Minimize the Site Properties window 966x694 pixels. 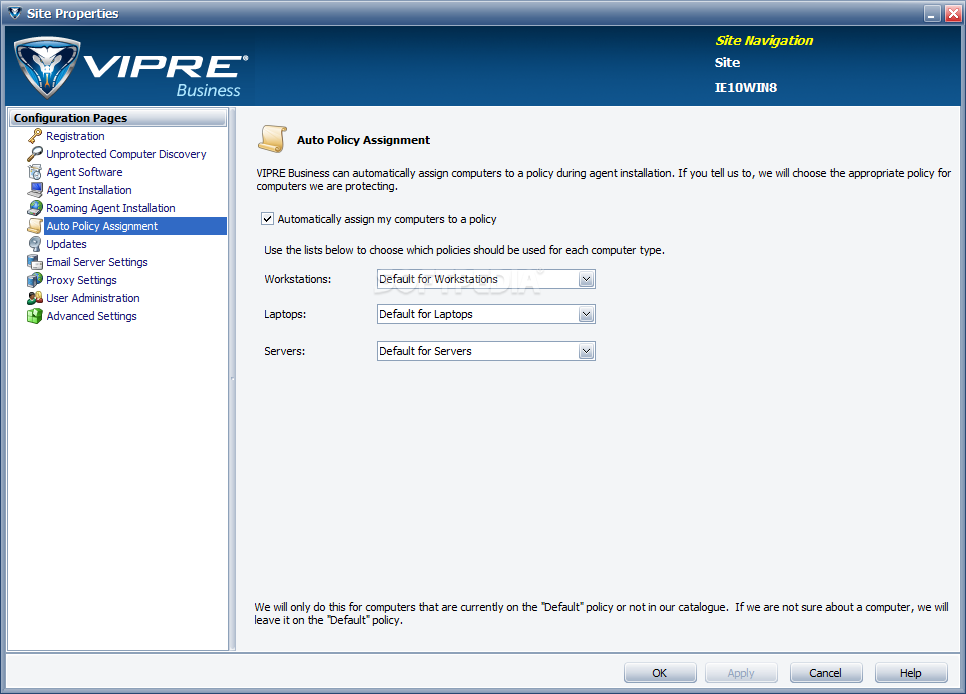pos(933,14)
